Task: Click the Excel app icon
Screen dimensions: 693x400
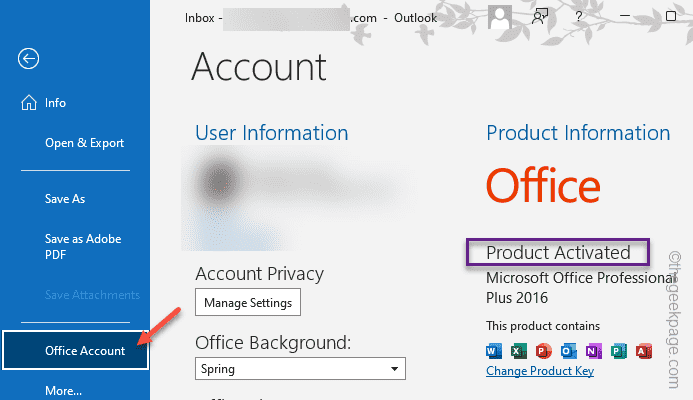Action: tap(519, 351)
